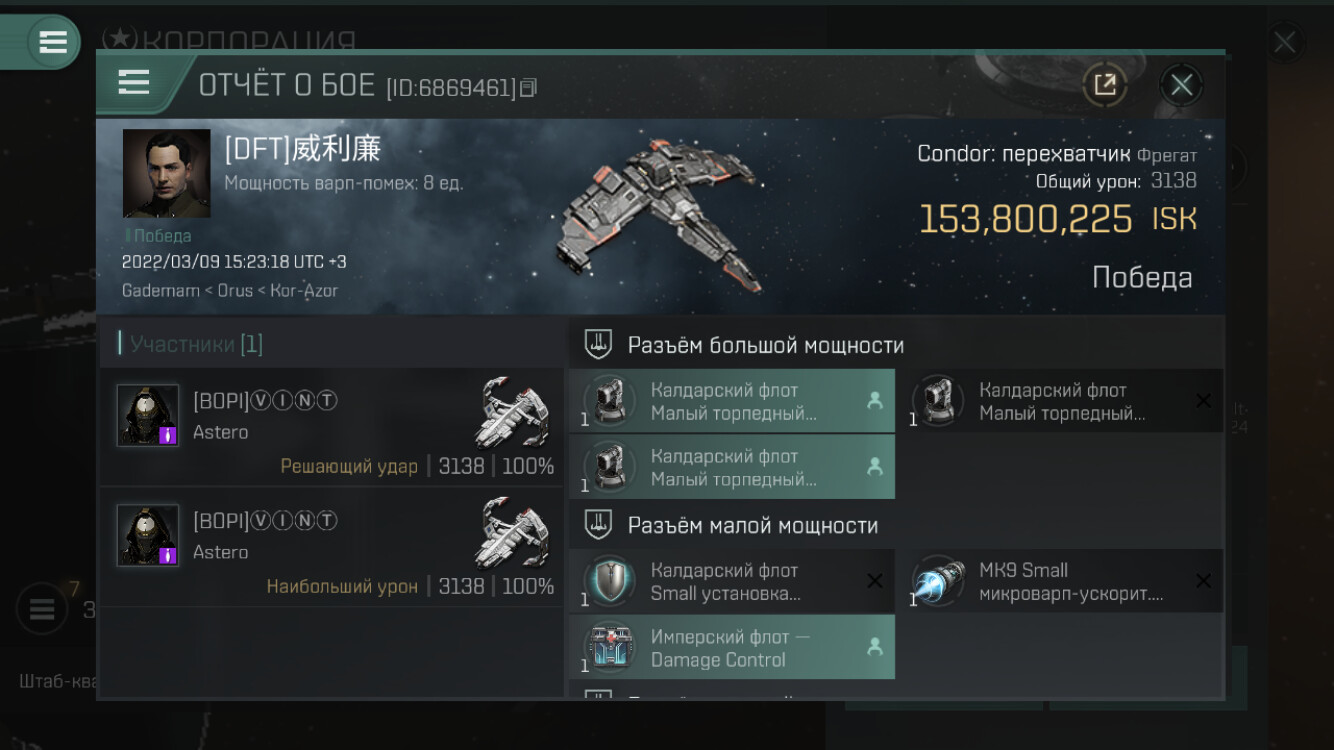Screen dimensions: 1334x750
Task: Copy the battle report ID
Action: click(x=529, y=88)
